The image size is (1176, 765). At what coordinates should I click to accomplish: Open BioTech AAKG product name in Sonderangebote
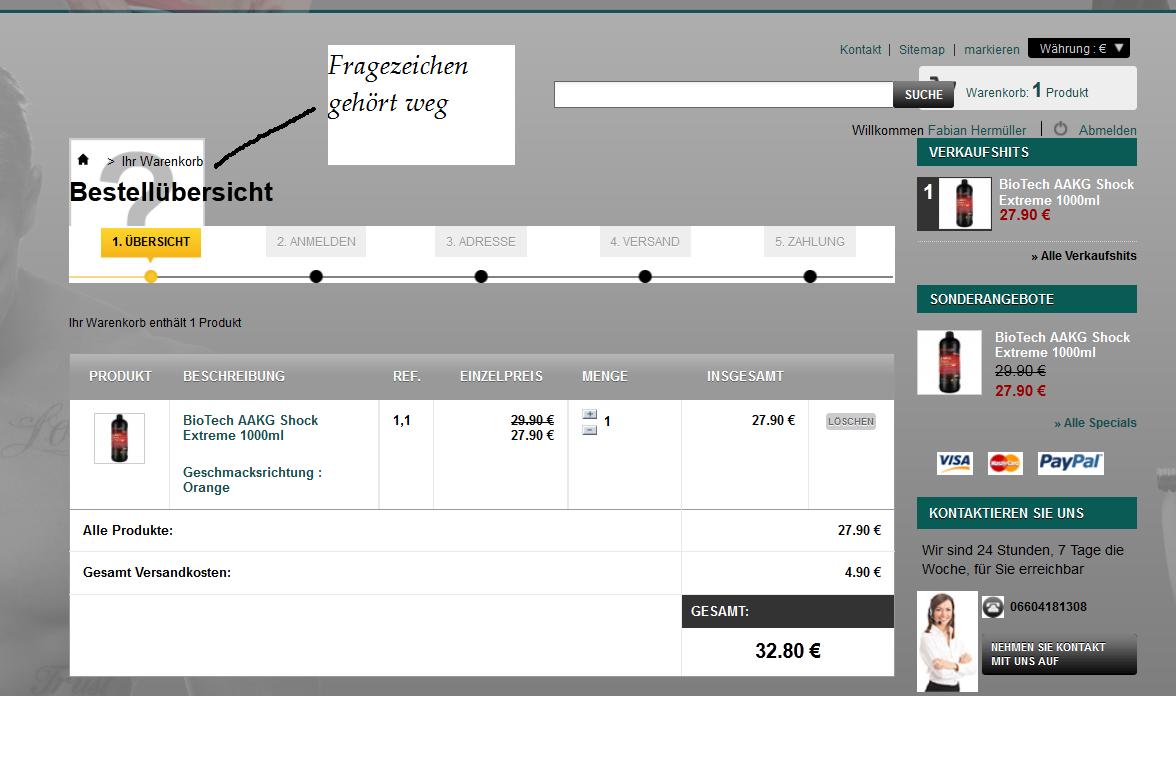1062,345
